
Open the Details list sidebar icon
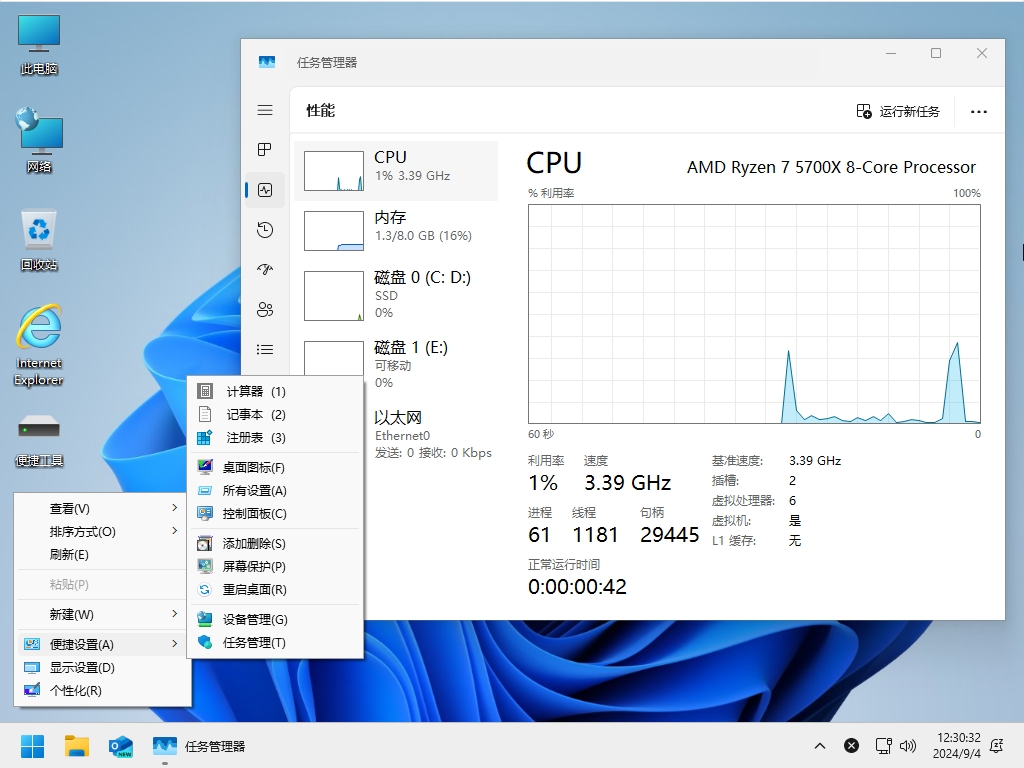264,349
